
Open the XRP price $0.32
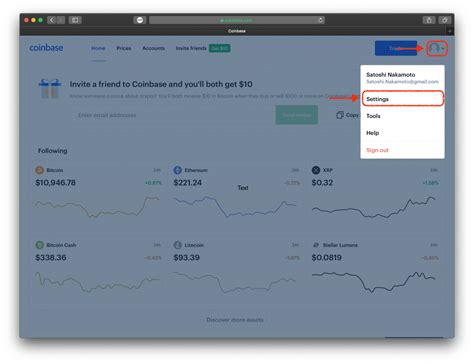tap(322, 183)
